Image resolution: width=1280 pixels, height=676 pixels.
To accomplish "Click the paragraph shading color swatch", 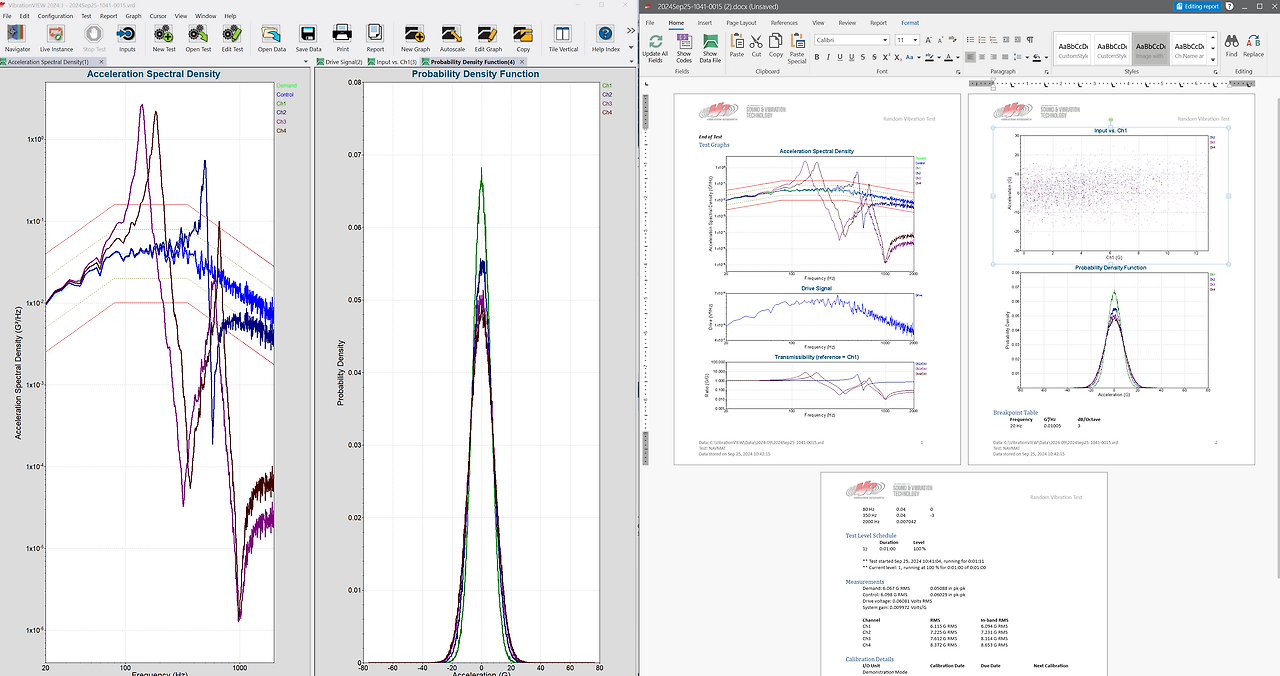I will point(1036,57).
